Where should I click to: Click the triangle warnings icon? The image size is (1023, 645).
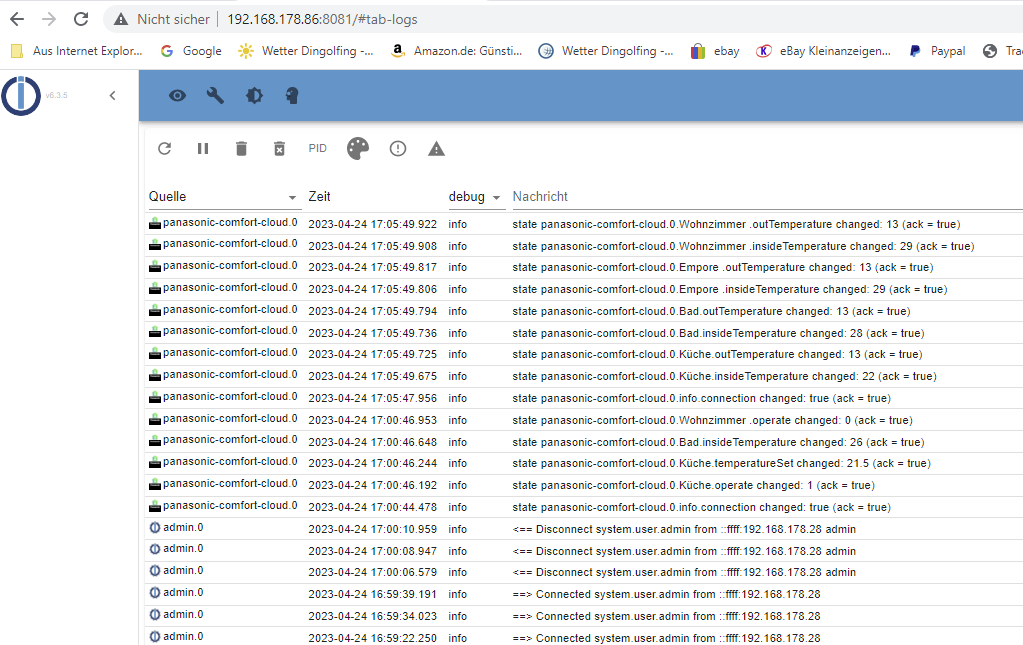[x=436, y=149]
